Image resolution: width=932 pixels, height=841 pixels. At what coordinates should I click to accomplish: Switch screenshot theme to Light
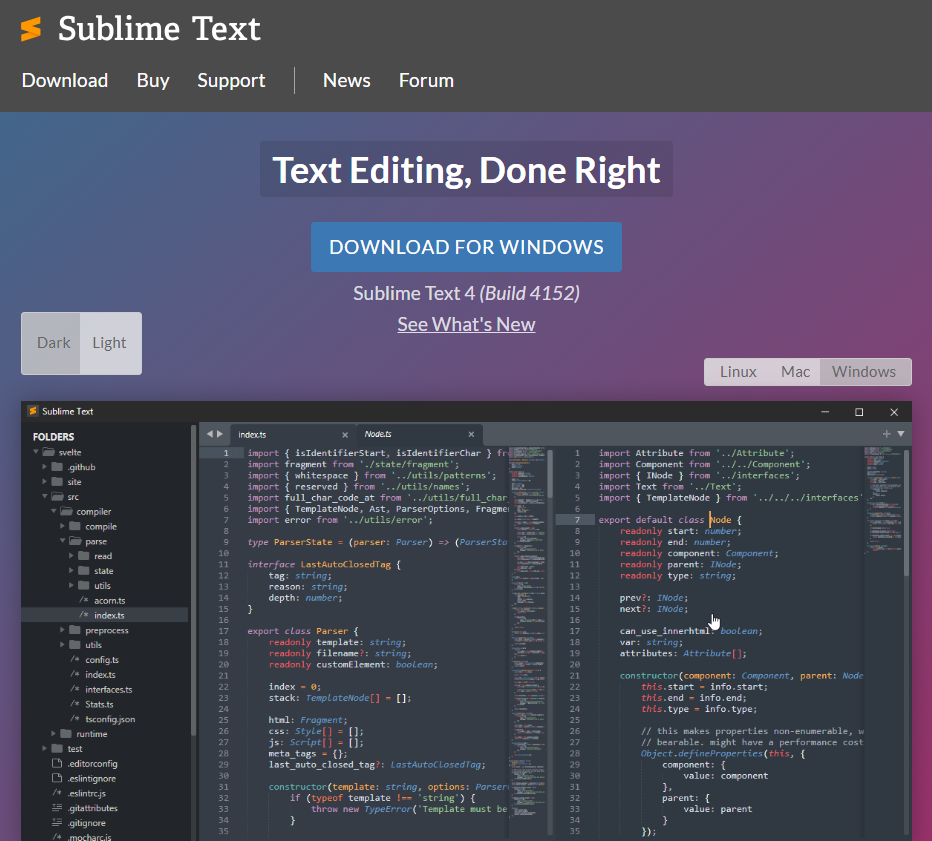coord(110,343)
